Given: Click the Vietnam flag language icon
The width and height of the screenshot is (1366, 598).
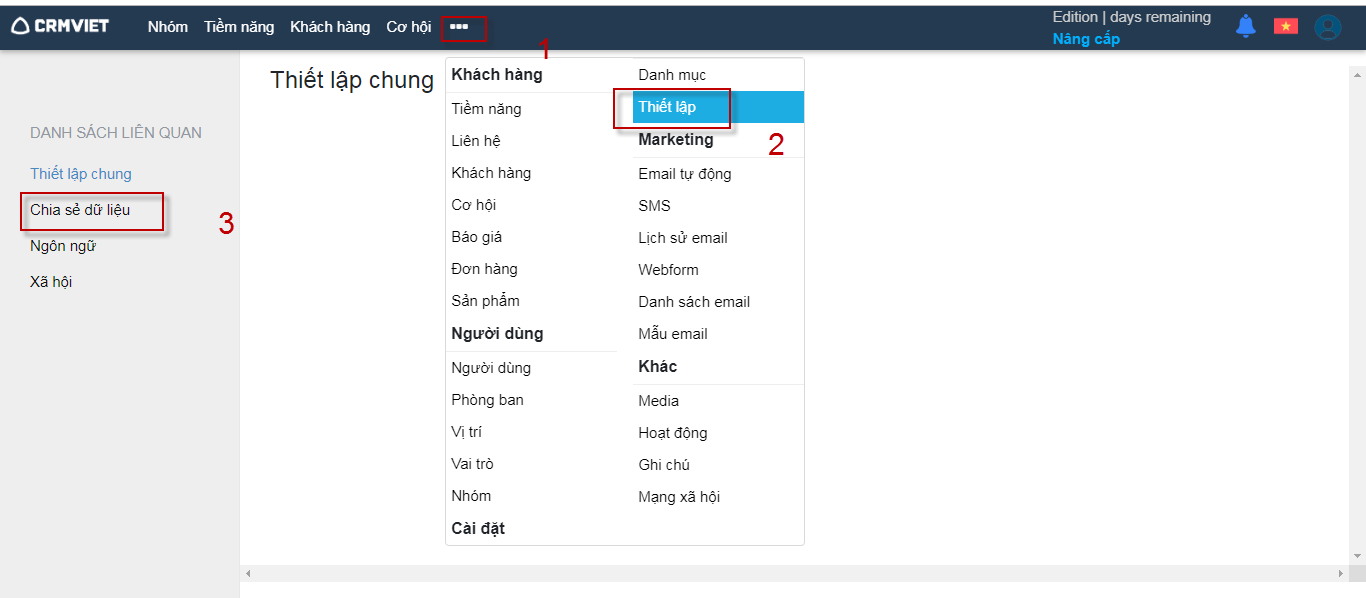Looking at the screenshot, I should tap(1285, 26).
